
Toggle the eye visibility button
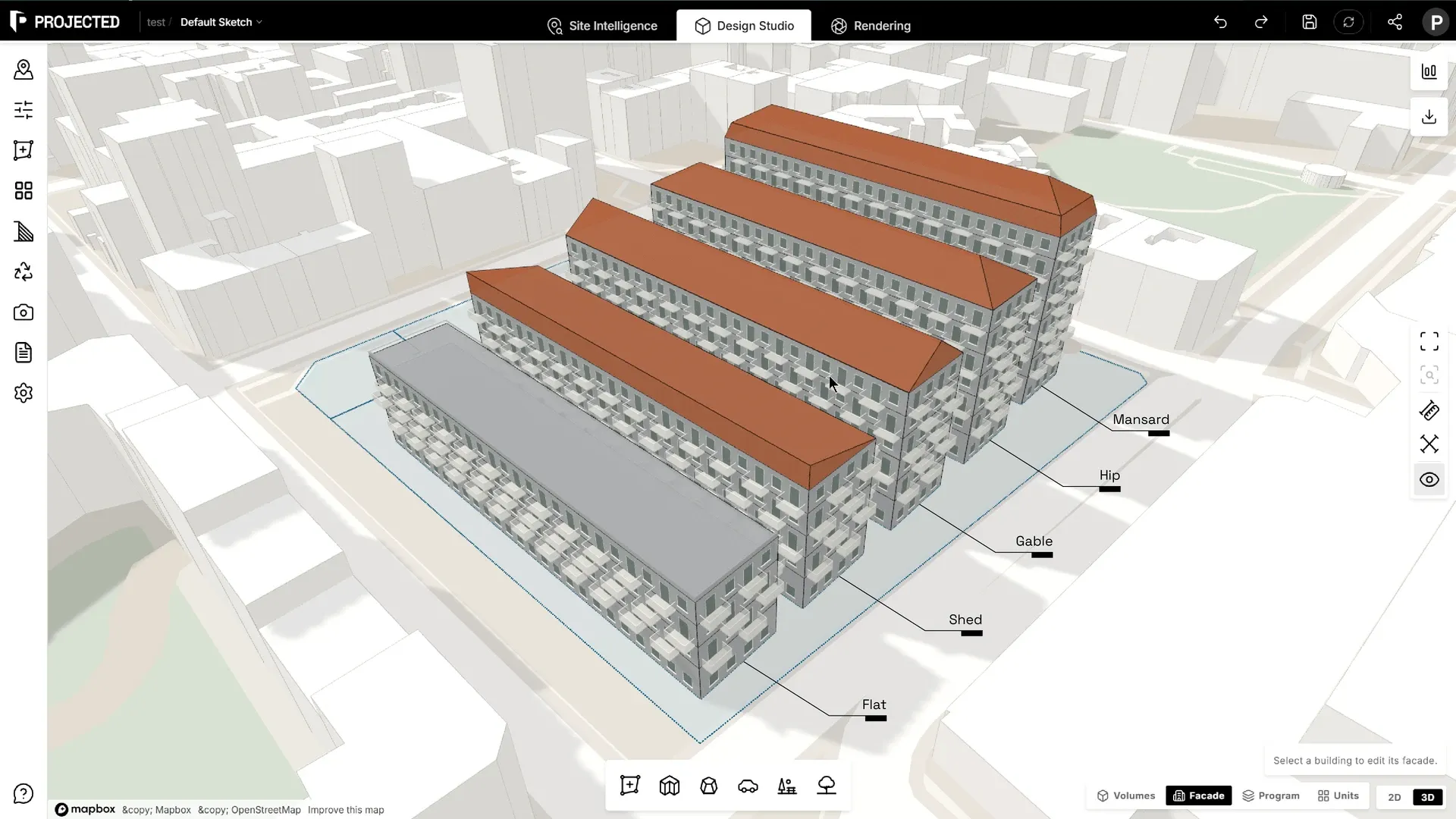(1429, 480)
